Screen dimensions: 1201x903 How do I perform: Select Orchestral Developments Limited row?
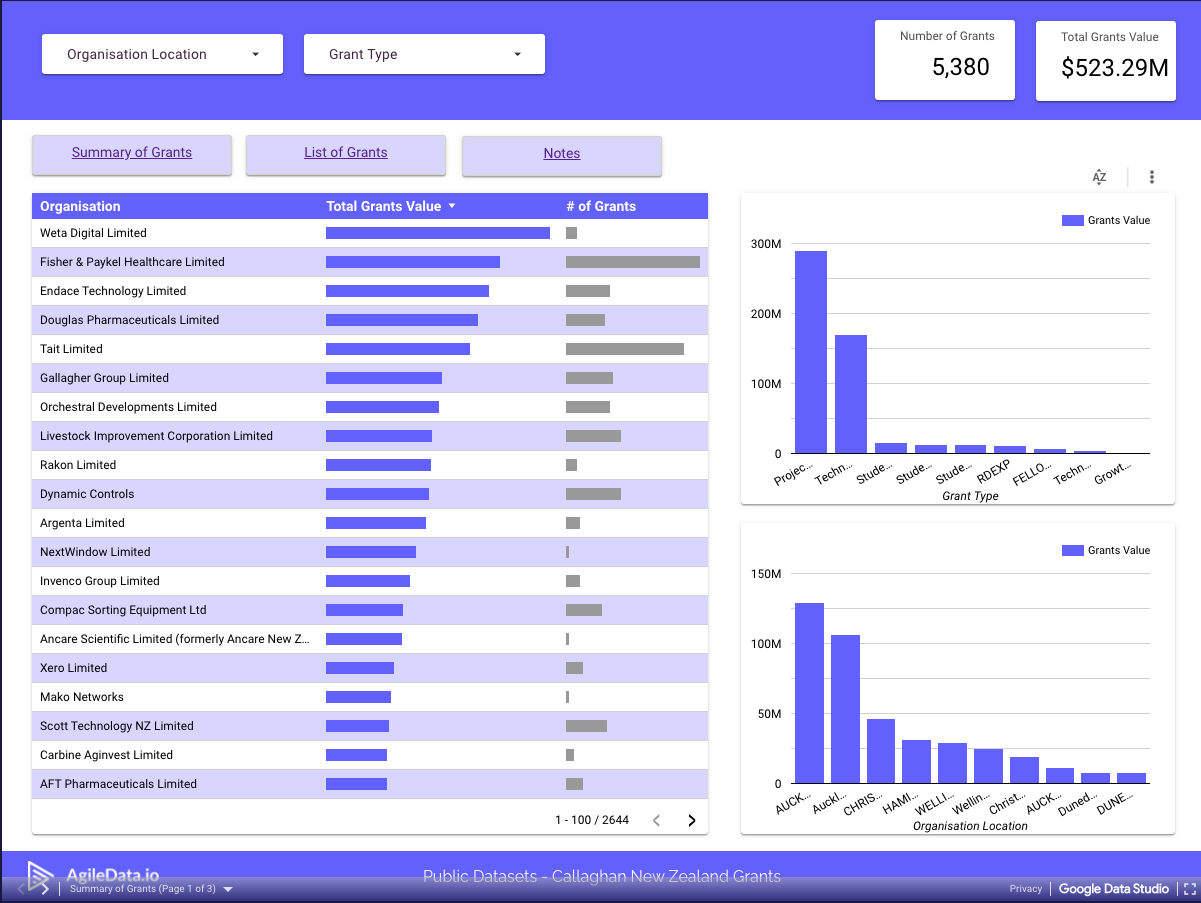pos(370,407)
